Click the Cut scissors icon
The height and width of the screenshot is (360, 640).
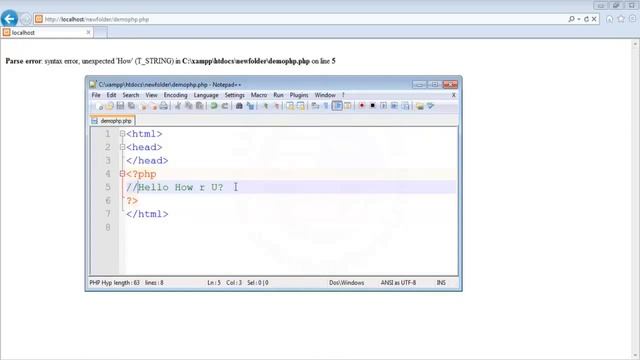(178, 106)
